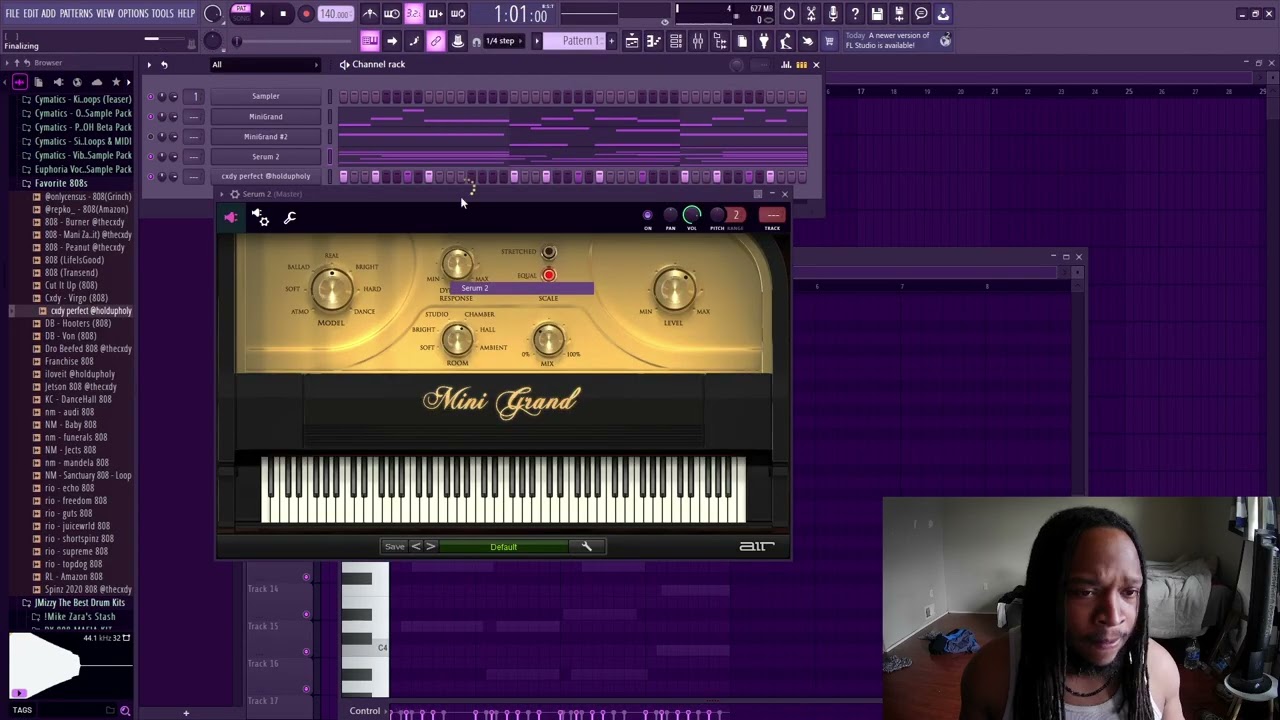Image resolution: width=1280 pixels, height=720 pixels.
Task: Click the Level knob on Mini Grand
Action: point(674,289)
